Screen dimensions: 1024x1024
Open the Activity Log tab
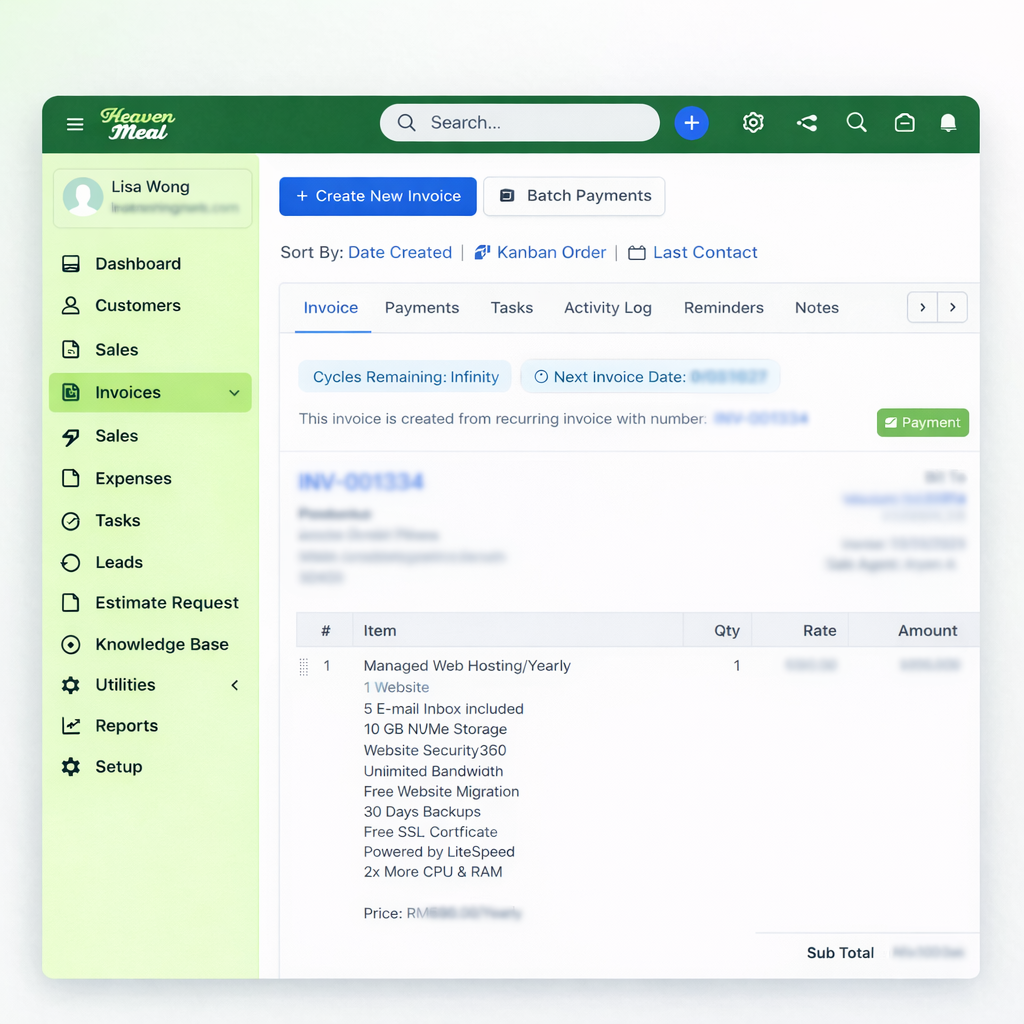click(x=607, y=308)
